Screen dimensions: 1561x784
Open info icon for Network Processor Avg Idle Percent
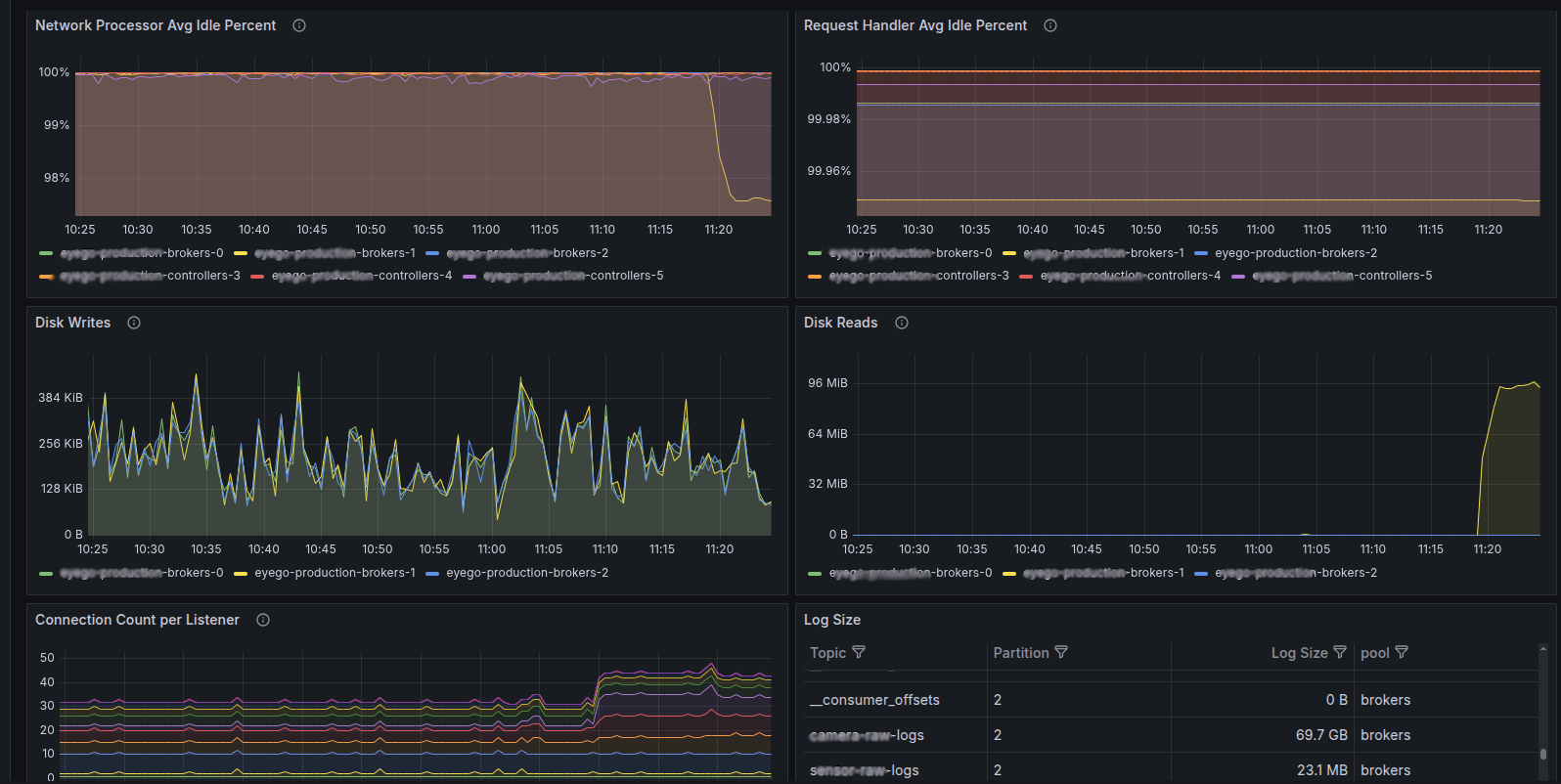click(299, 25)
